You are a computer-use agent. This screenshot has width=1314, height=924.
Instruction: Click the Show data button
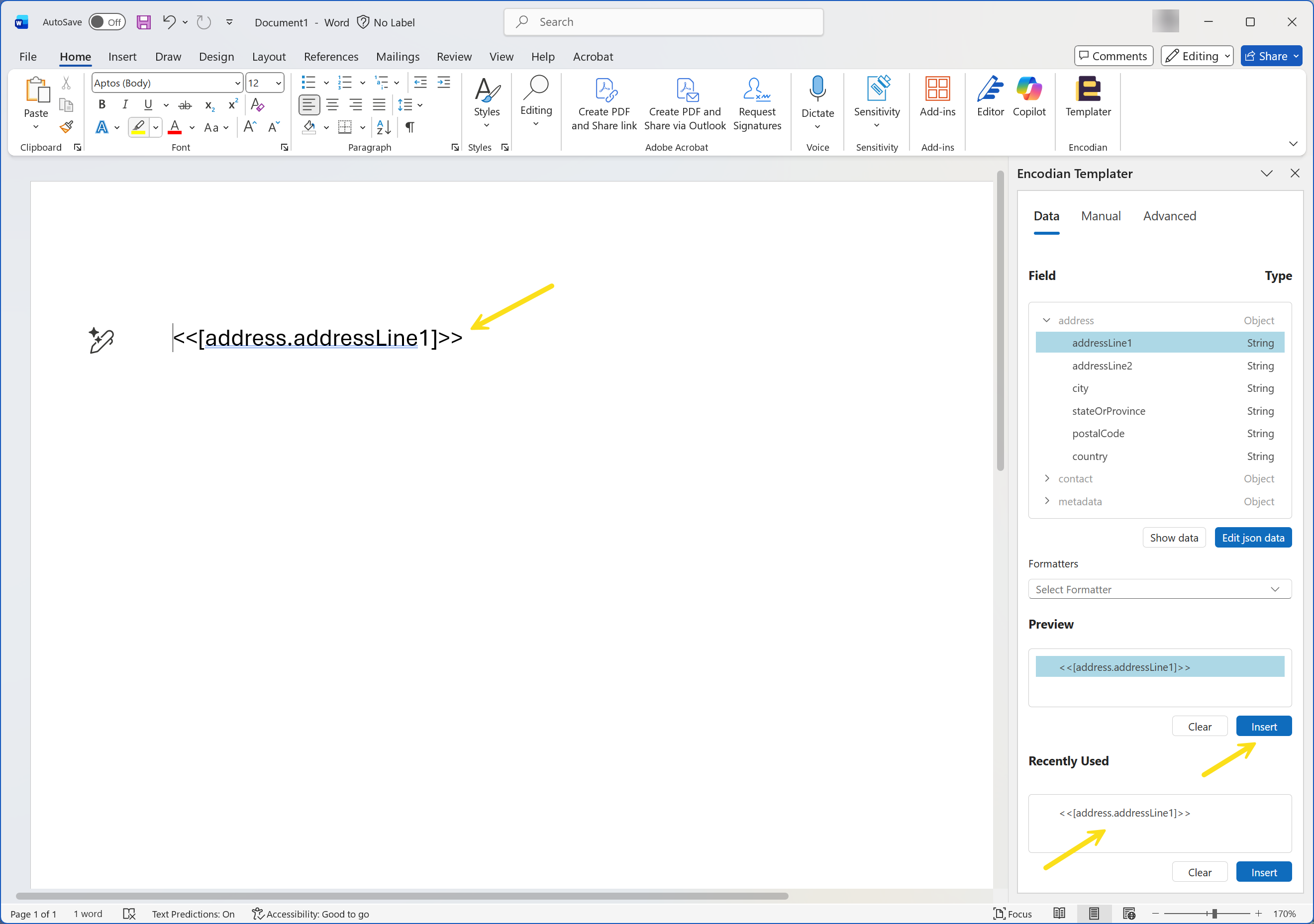[1174, 538]
